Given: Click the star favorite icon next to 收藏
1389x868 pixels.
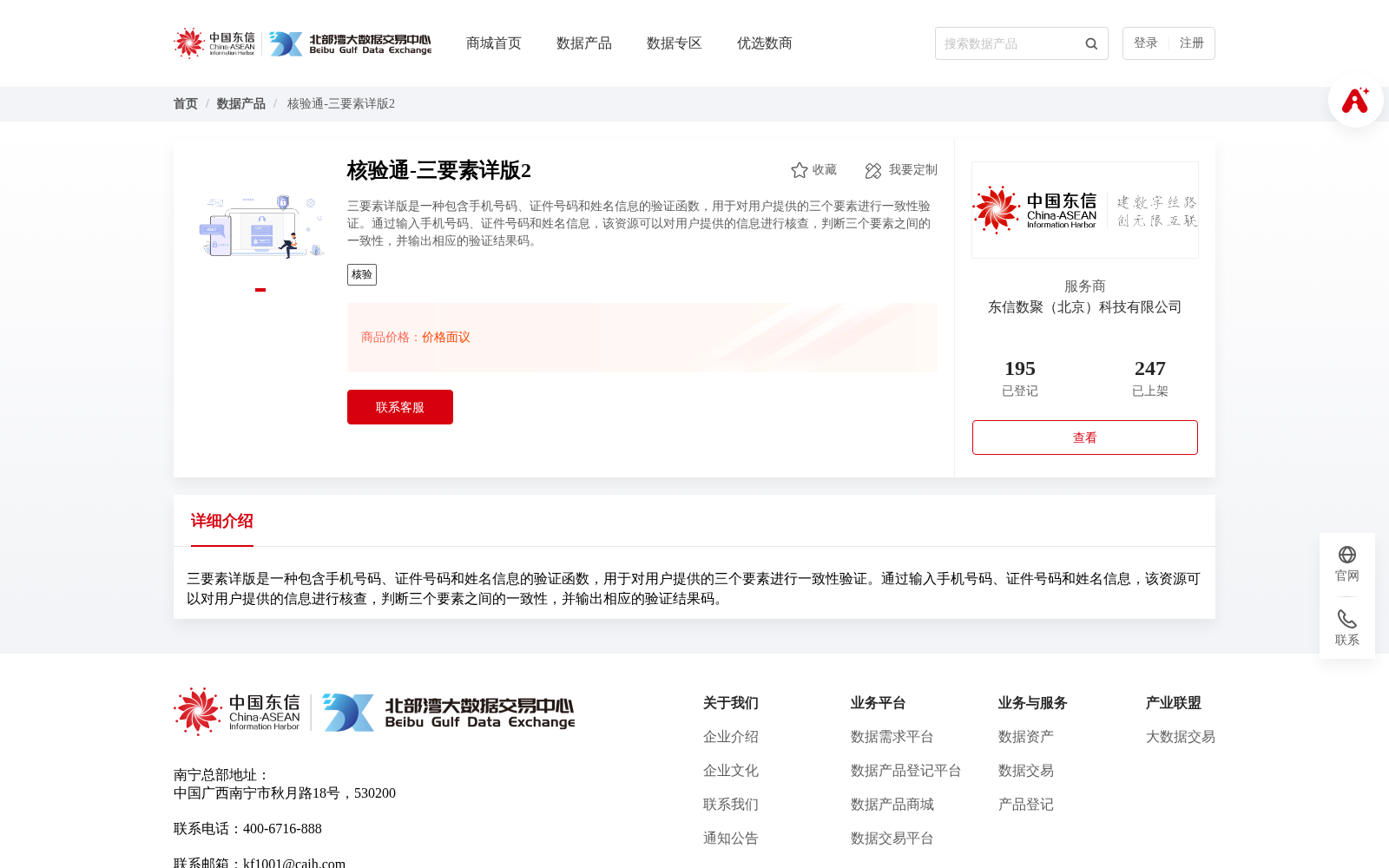Looking at the screenshot, I should (x=799, y=170).
